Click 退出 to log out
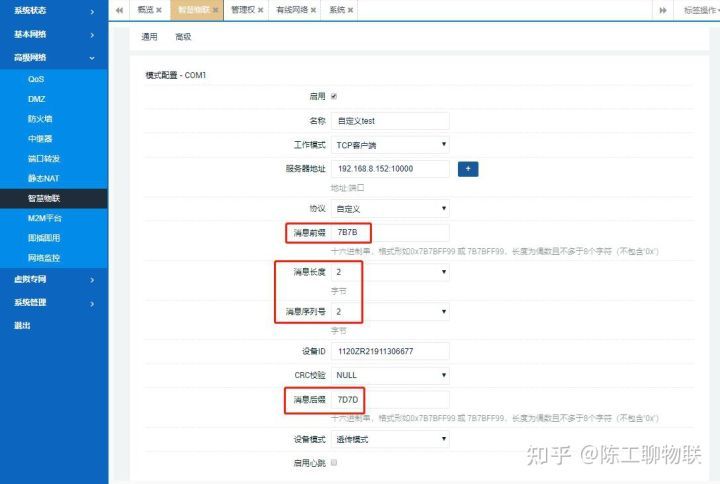This screenshot has width=720, height=484. (22, 326)
